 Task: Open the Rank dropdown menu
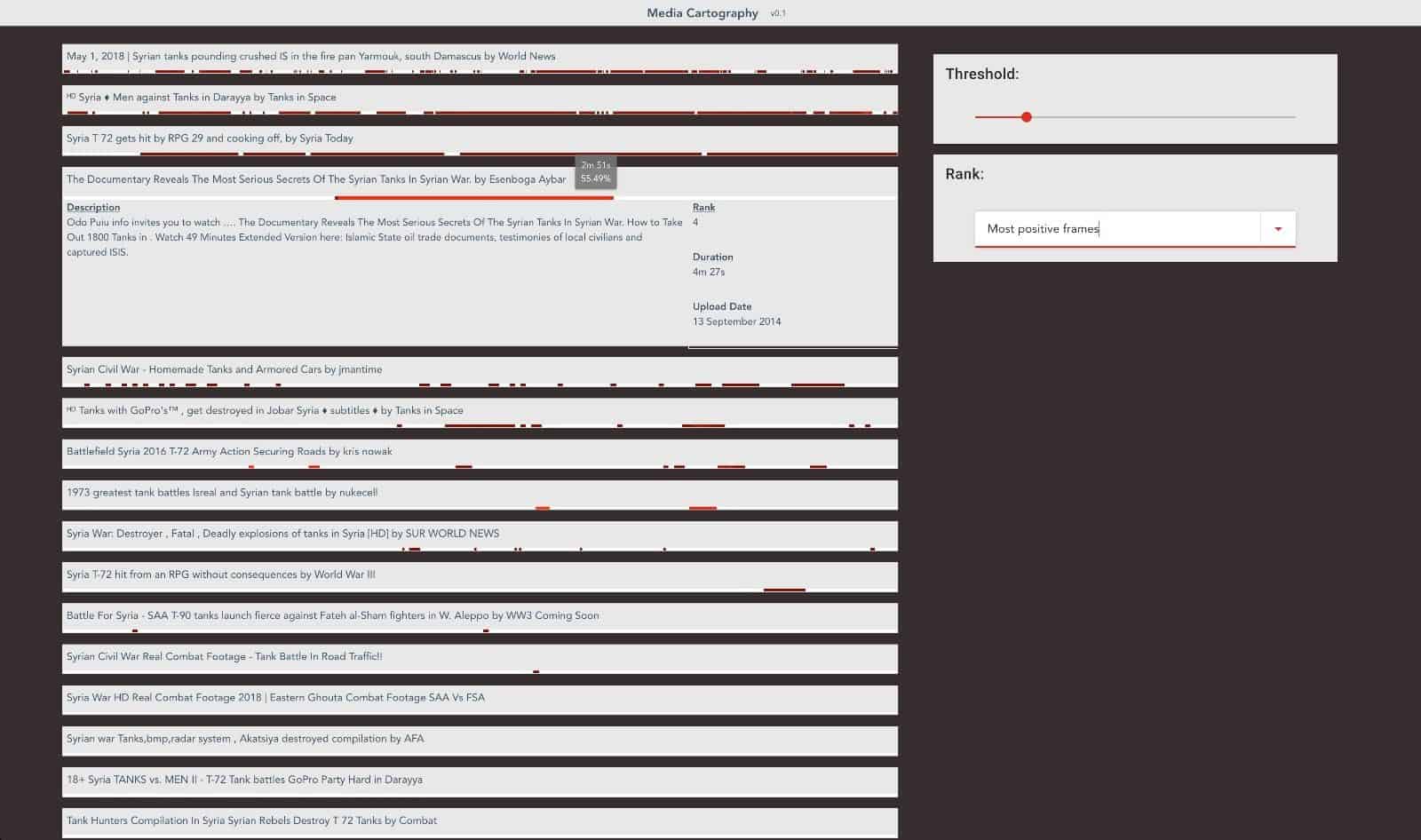[x=1279, y=228]
